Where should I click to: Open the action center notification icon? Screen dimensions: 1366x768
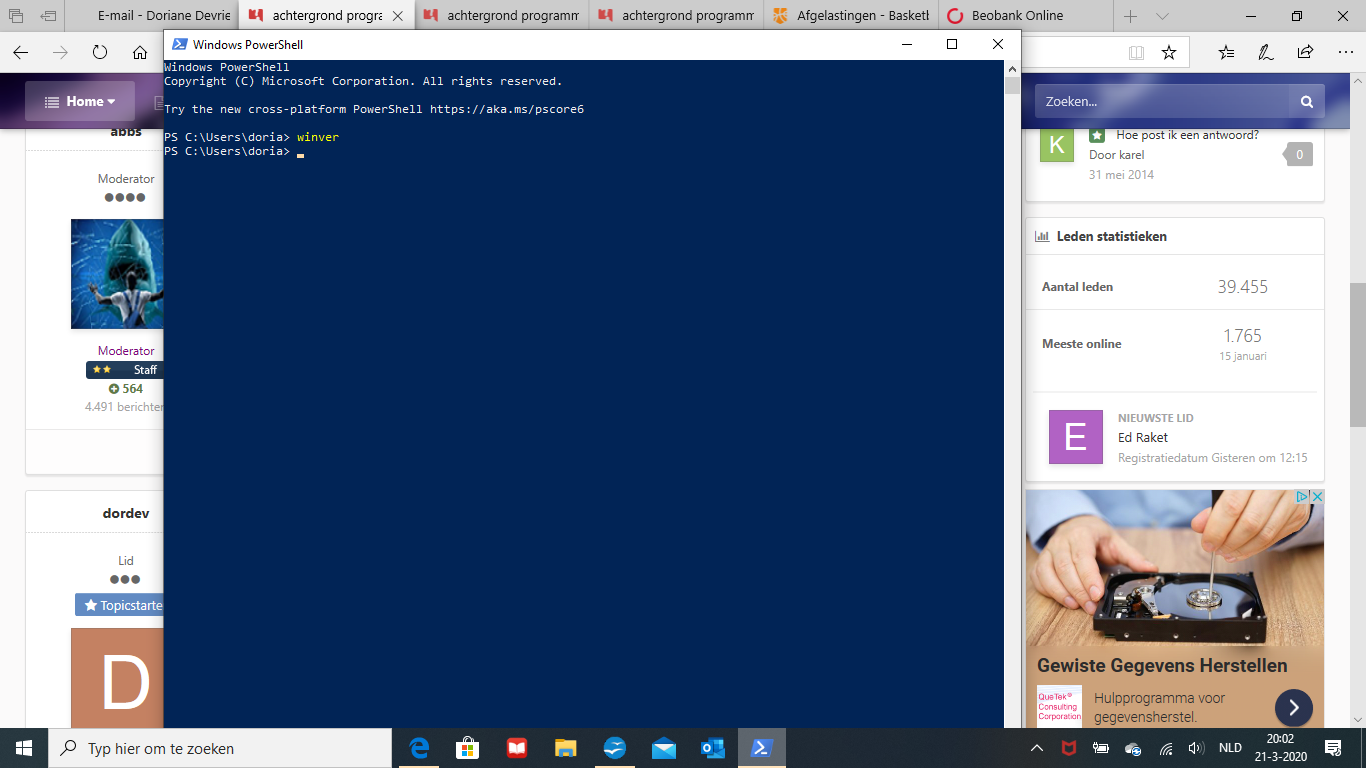1333,748
